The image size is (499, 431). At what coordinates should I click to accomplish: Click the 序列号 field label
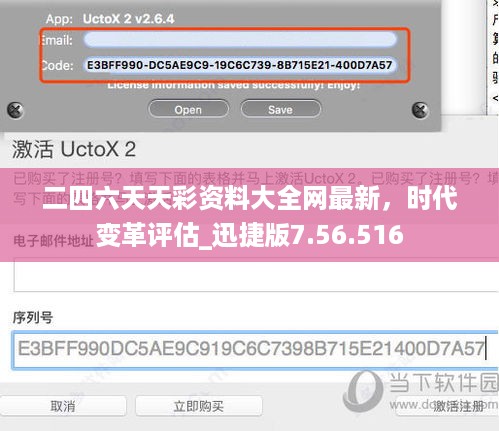(x=33, y=317)
